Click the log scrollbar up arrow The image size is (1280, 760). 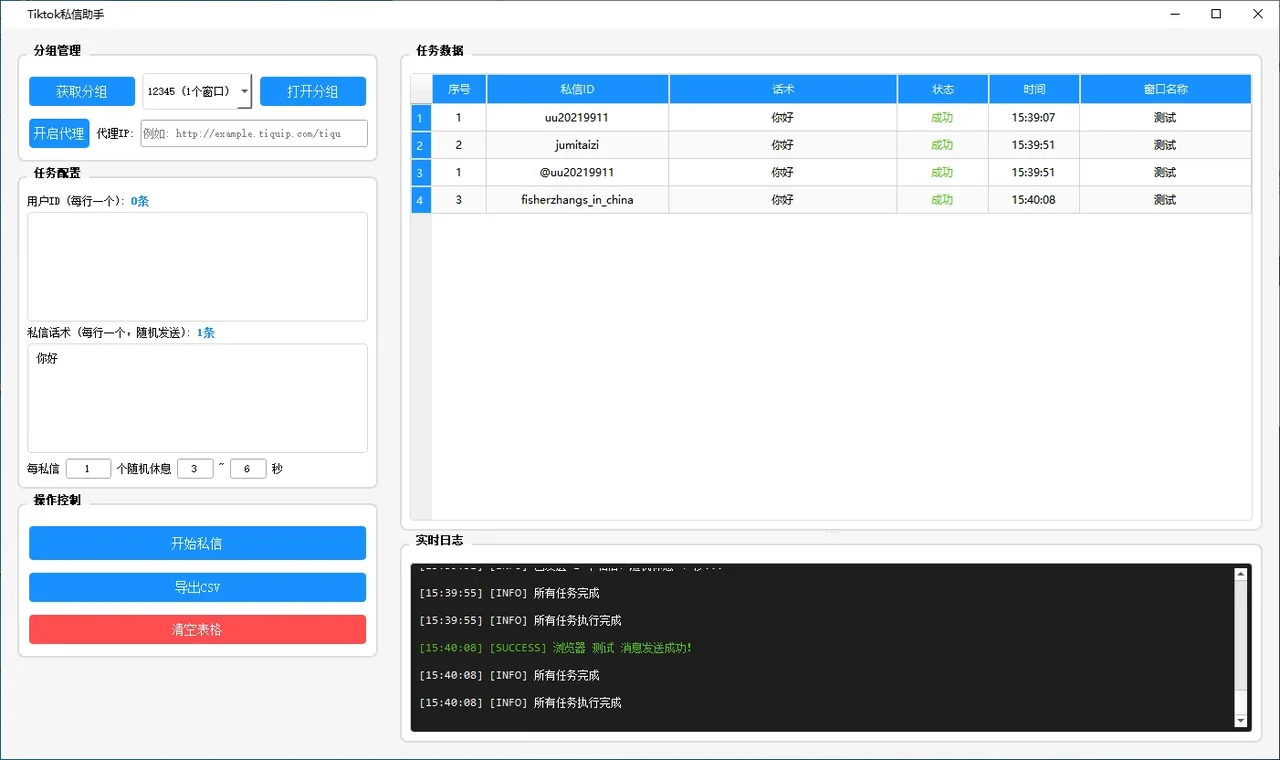(1241, 575)
